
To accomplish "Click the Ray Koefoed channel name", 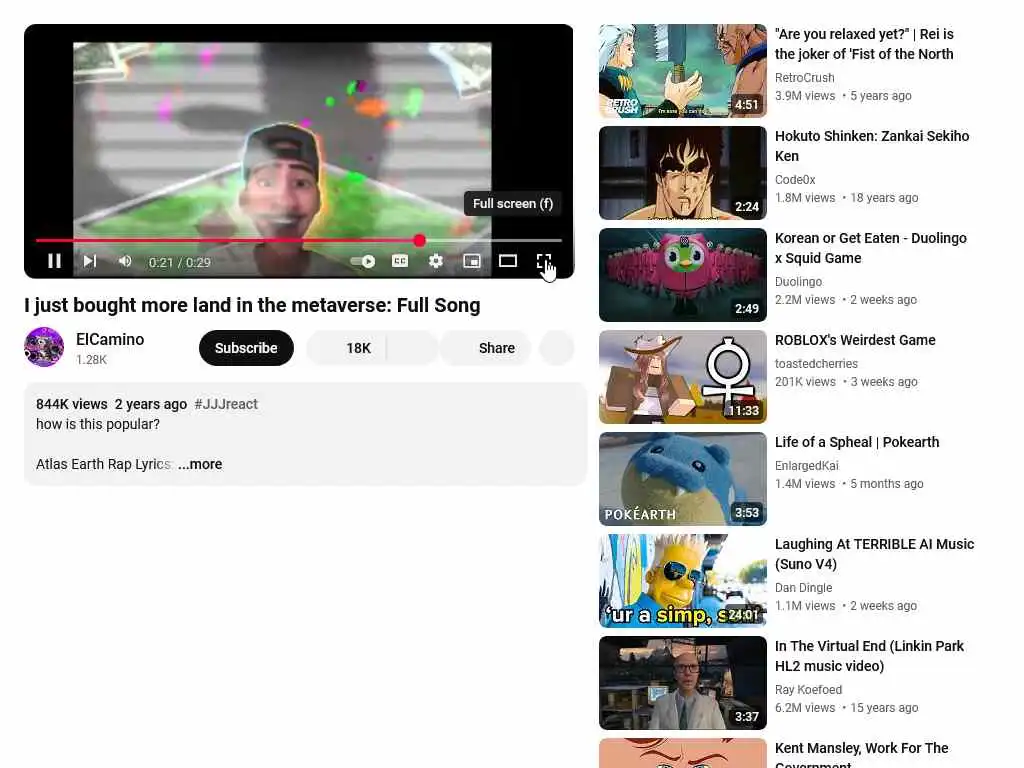I will 808,690.
